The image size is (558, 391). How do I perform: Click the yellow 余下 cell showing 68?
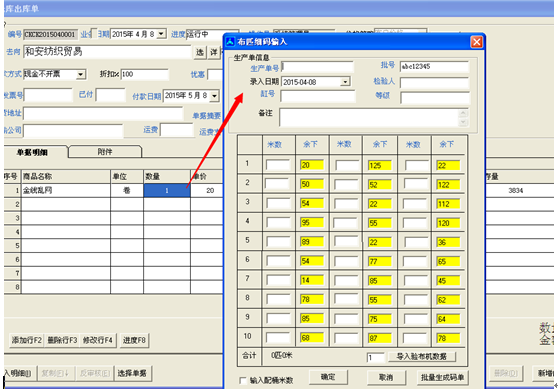pyautogui.click(x=312, y=338)
